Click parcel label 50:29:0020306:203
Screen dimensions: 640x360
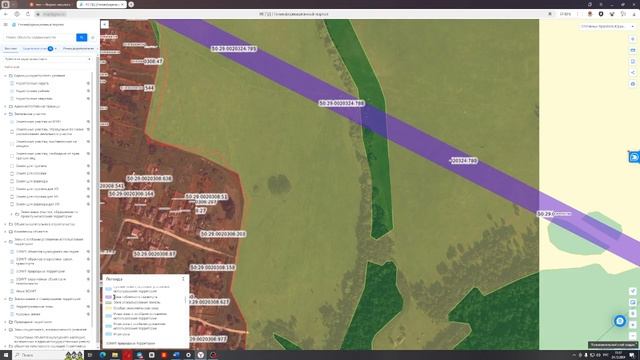(x=223, y=234)
